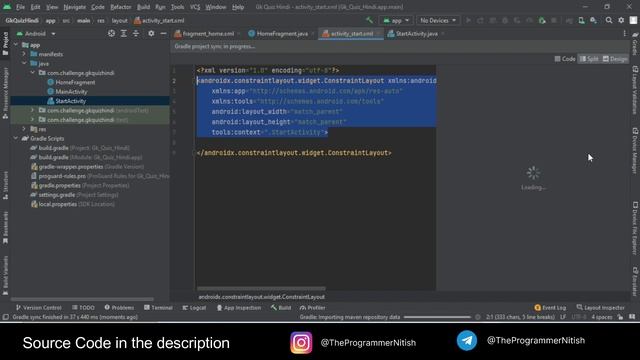Screen dimensions: 640x360
Task: Click the layout breadcrumb in navigation bar
Action: tap(119, 20)
